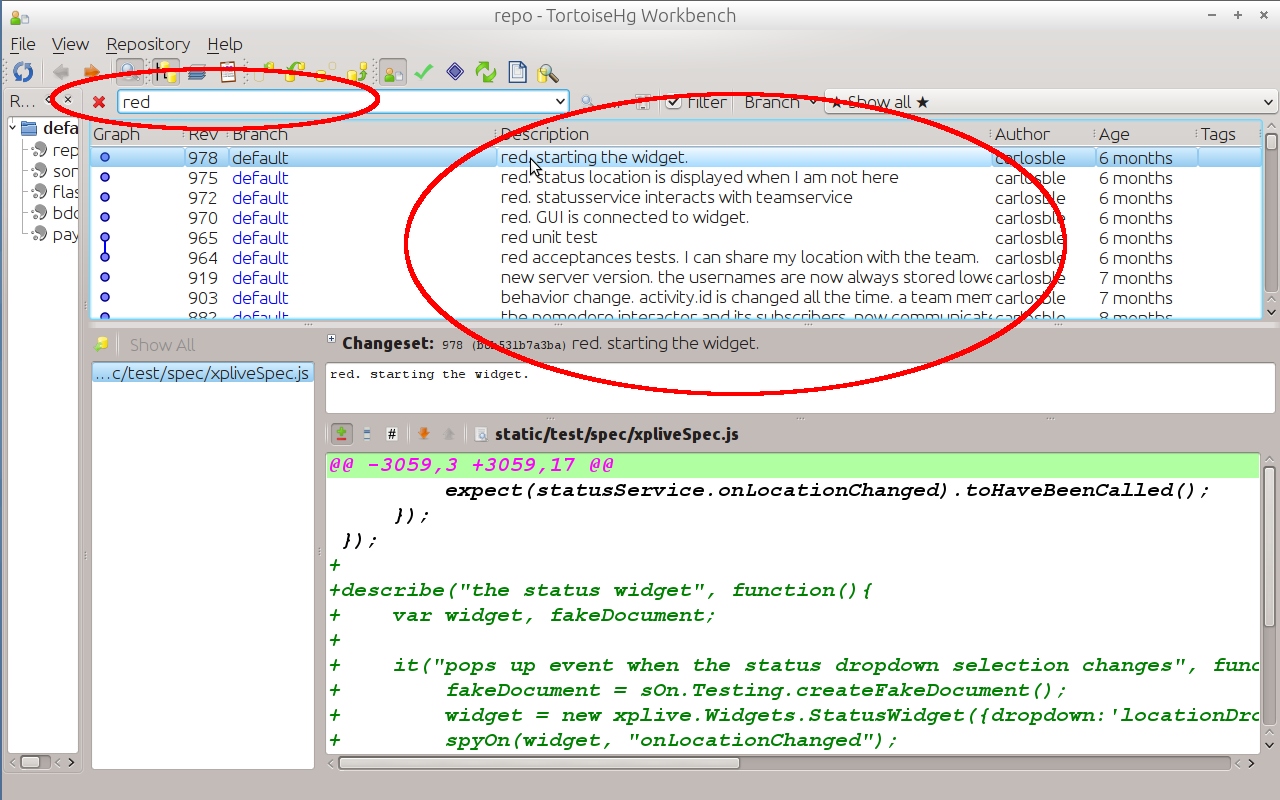Image resolution: width=1280 pixels, height=800 pixels.
Task: Switch to the file view mode icon
Action: pyautogui.click(x=367, y=434)
